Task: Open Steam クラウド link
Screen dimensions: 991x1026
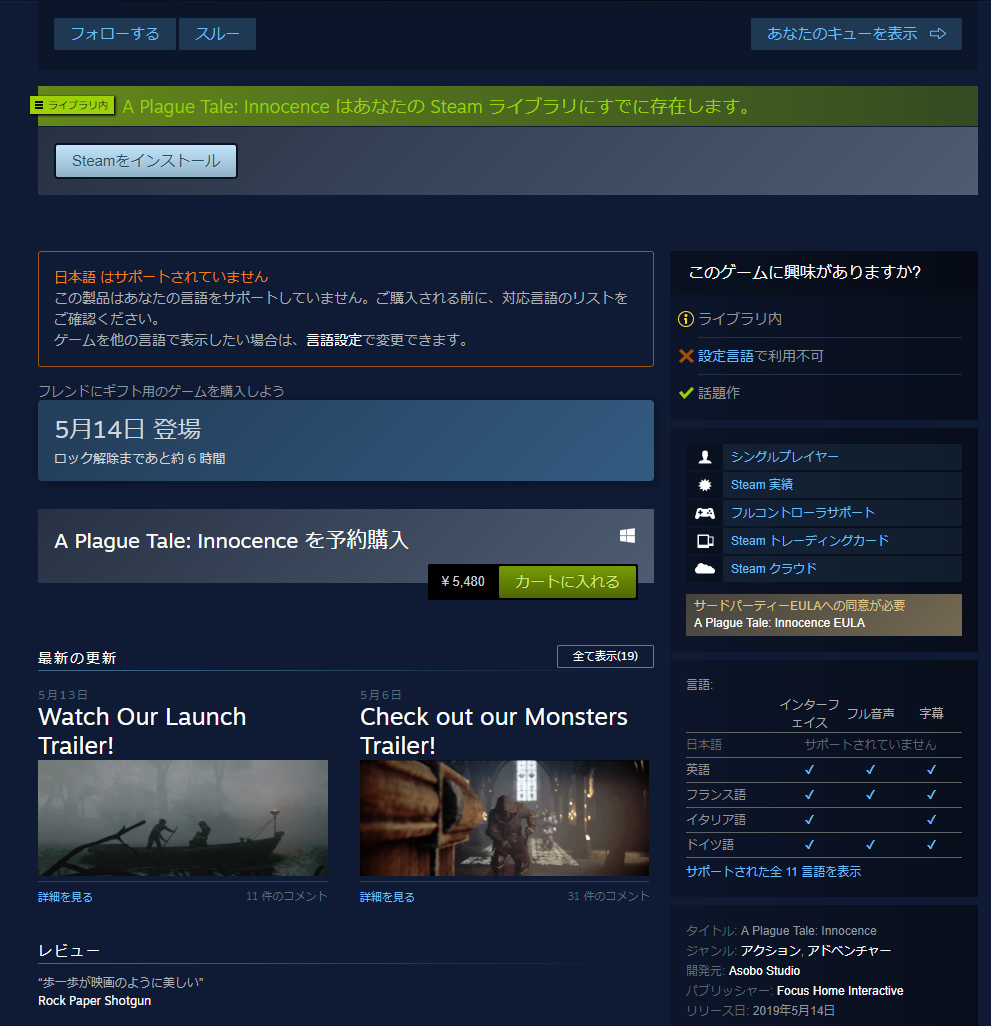Action: pos(774,569)
